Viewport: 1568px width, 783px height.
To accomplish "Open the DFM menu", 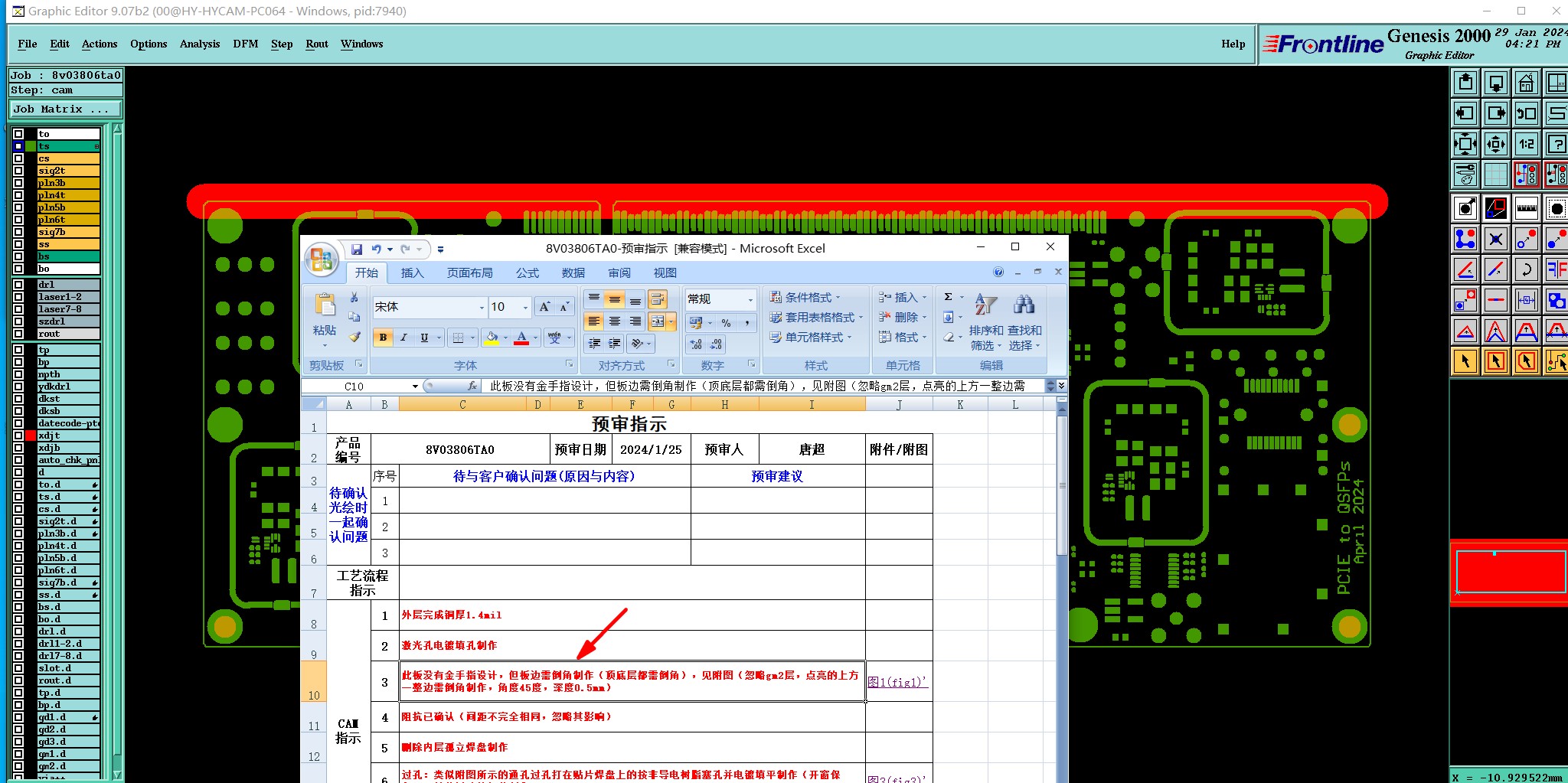I will point(246,44).
